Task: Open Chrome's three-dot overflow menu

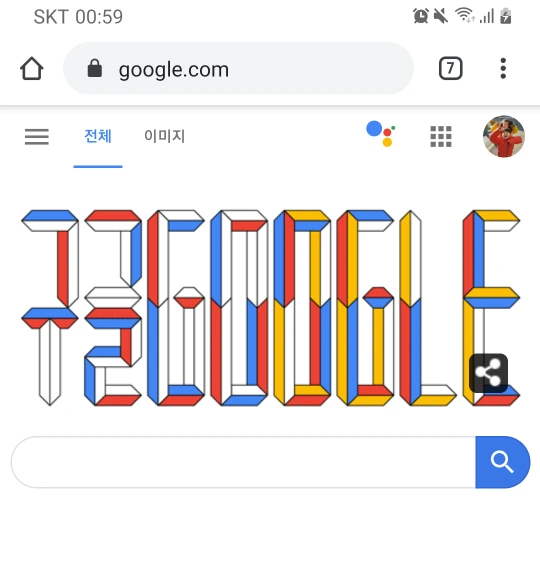Action: click(x=503, y=68)
